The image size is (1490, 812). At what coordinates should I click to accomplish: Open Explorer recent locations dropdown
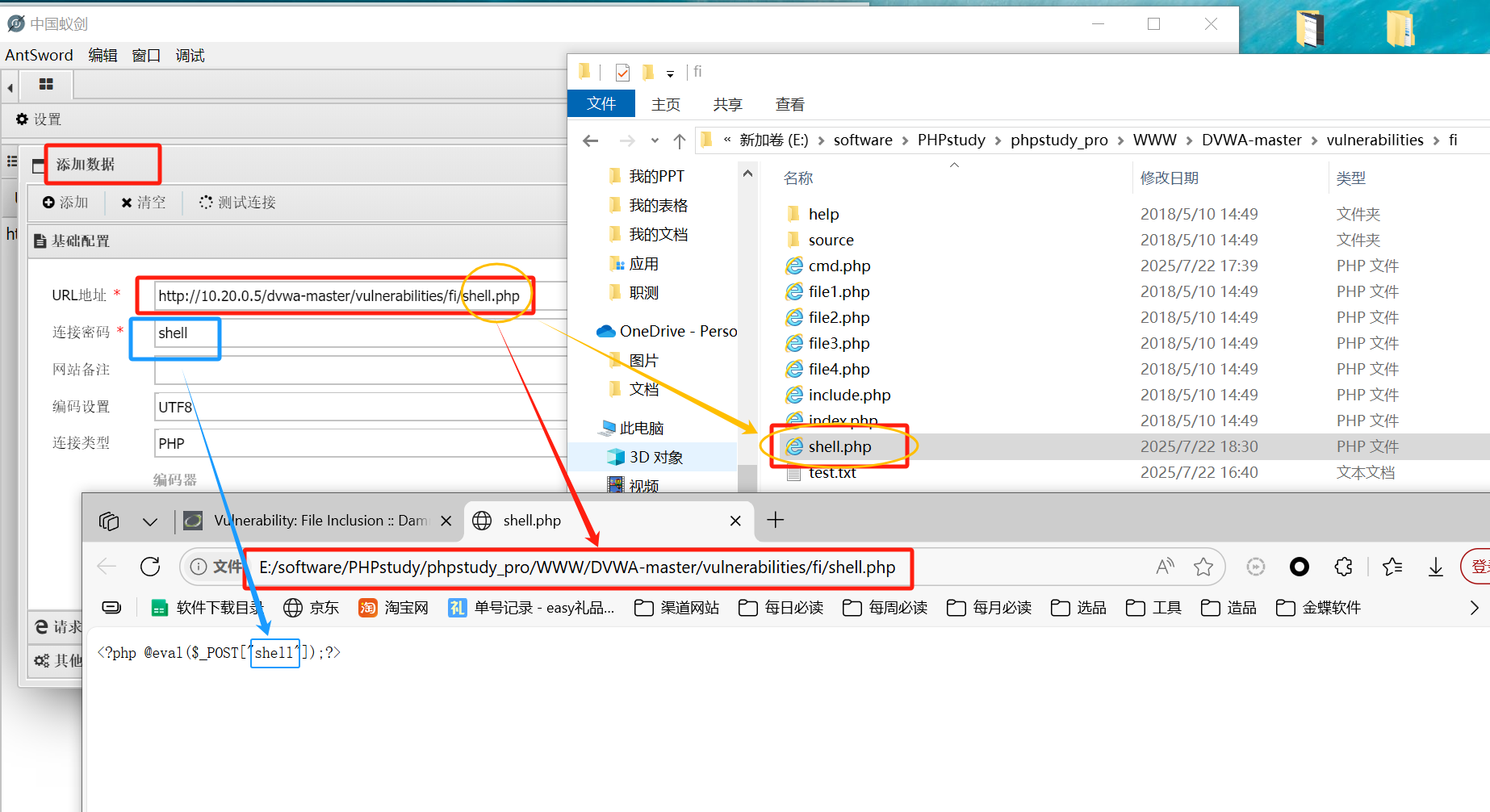click(655, 140)
